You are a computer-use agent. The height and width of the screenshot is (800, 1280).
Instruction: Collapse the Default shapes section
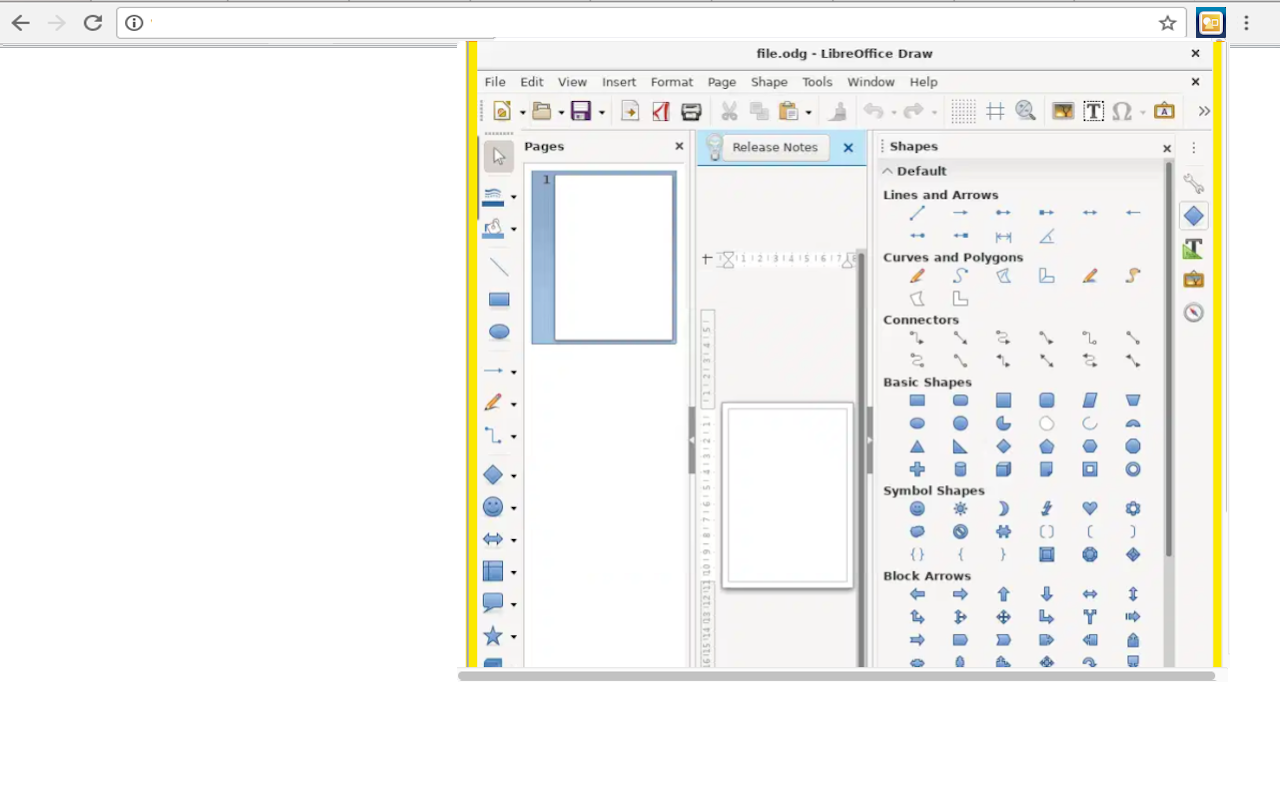(887, 171)
